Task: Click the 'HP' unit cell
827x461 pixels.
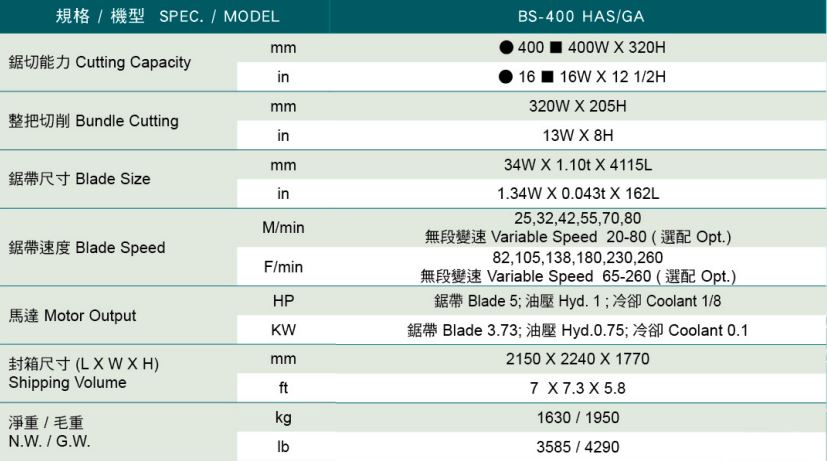Action: pos(283,301)
